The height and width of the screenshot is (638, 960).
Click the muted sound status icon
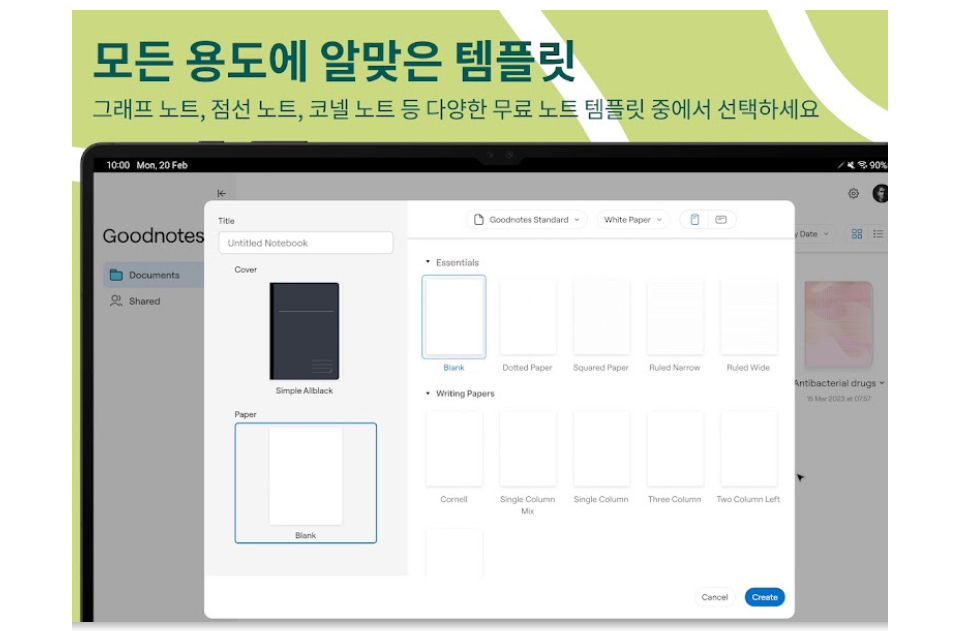(x=851, y=165)
